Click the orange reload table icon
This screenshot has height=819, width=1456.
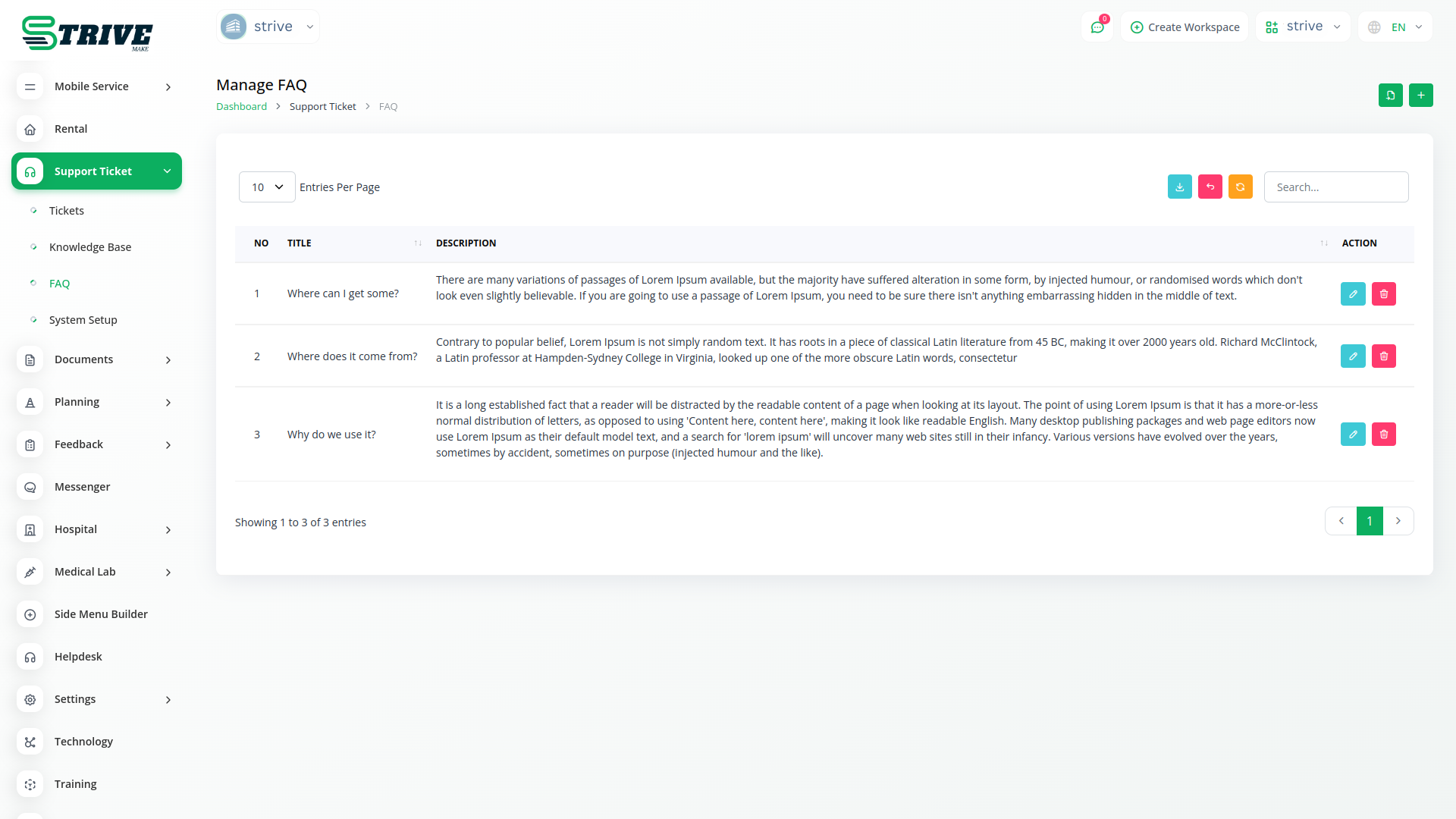pos(1240,187)
